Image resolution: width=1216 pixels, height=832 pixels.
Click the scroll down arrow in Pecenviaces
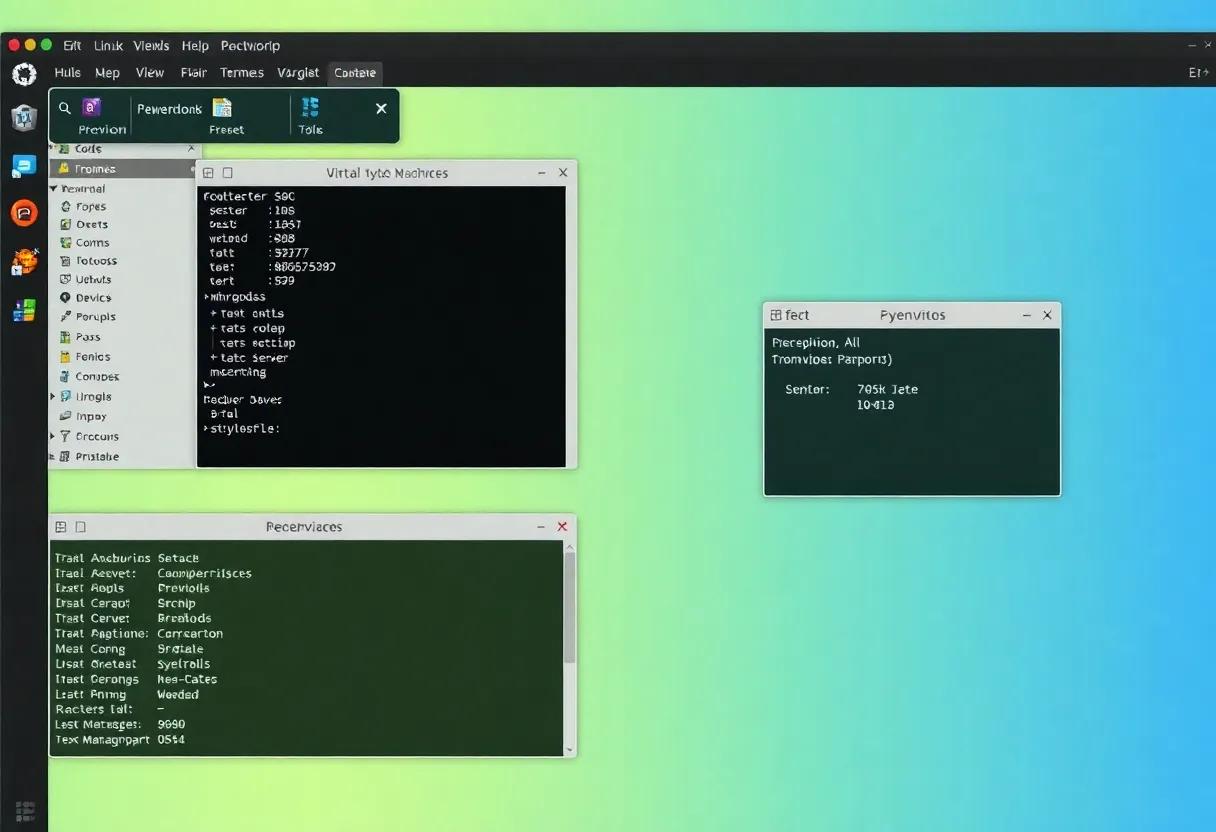coord(570,749)
